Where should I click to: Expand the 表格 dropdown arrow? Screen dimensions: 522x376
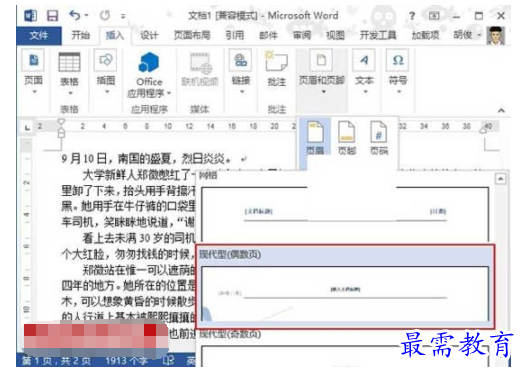[x=70, y=93]
